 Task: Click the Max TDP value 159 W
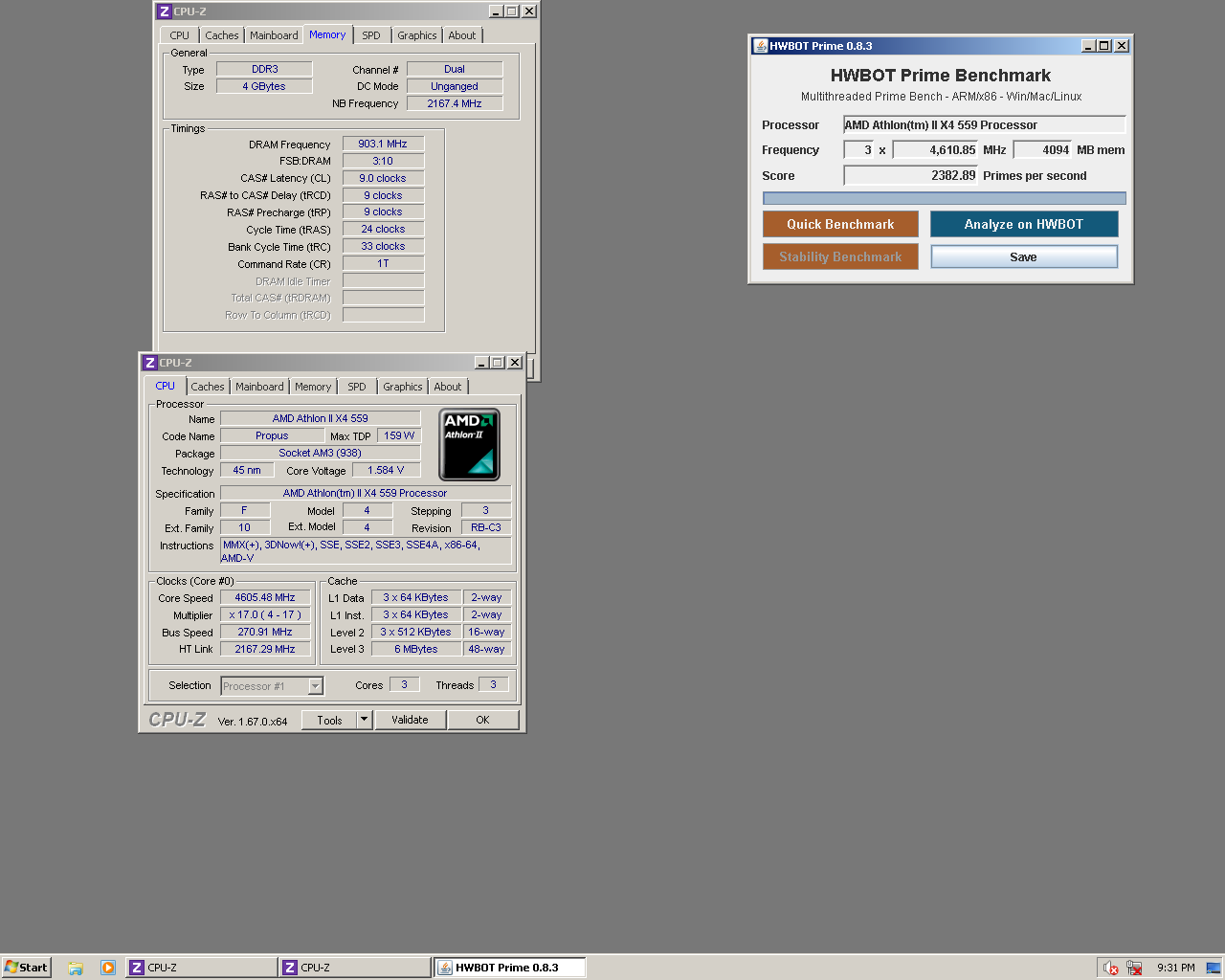tap(399, 435)
